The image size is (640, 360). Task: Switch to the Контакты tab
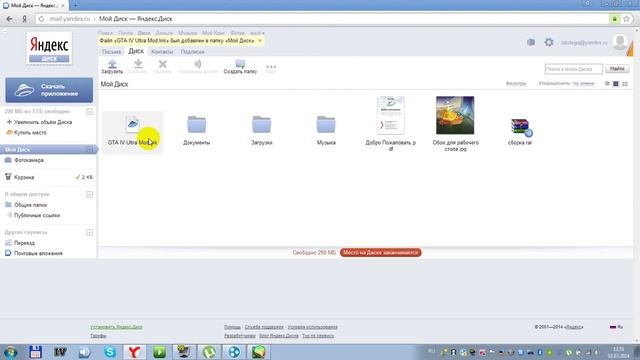(x=162, y=52)
